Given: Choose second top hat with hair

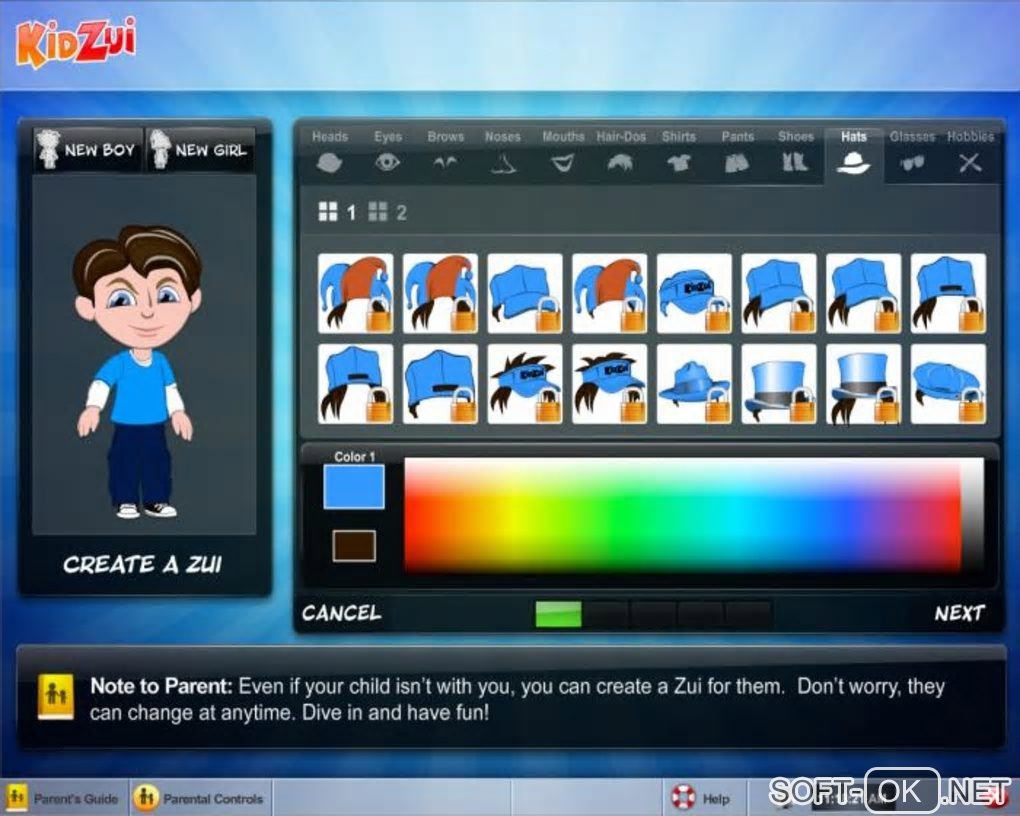Looking at the screenshot, I should (x=863, y=384).
